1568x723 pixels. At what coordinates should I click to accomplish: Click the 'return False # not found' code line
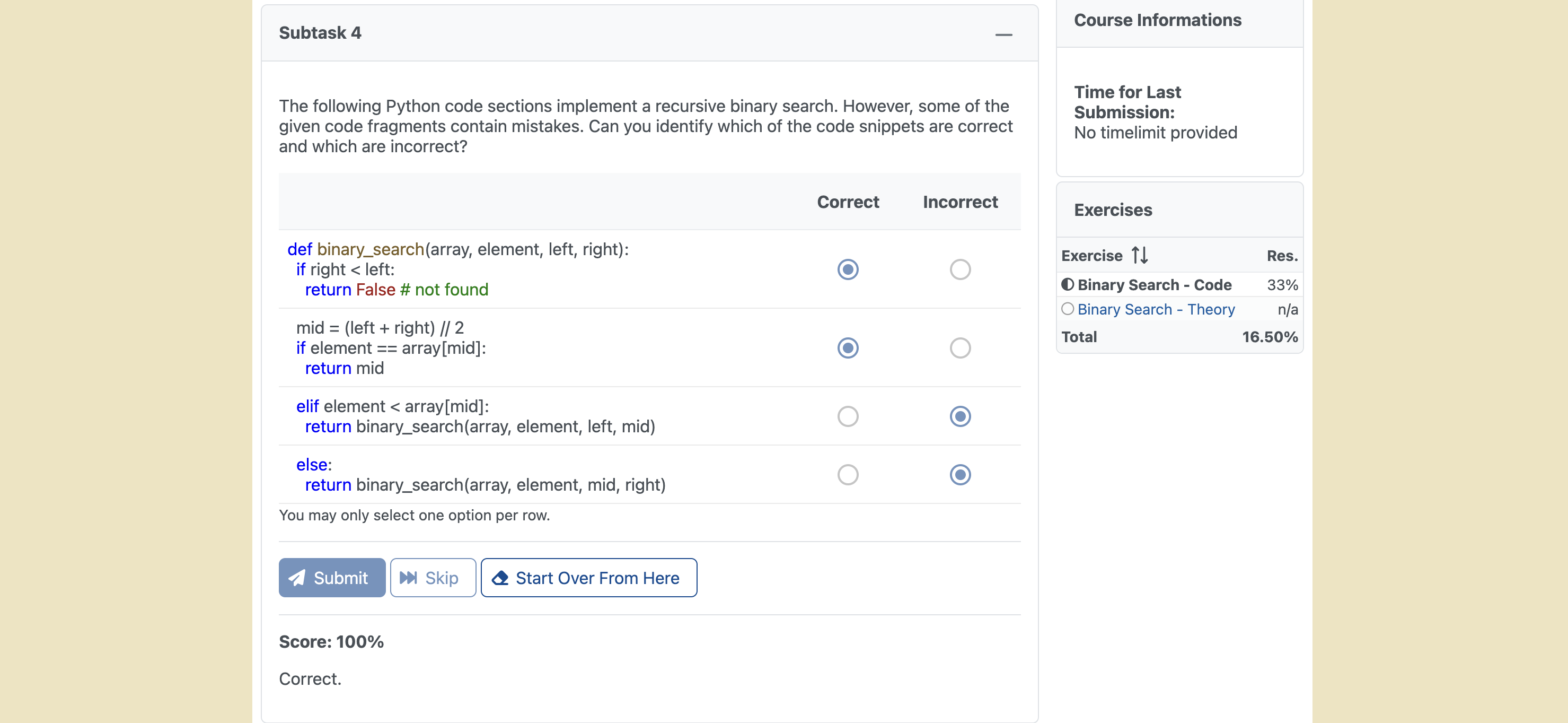[x=397, y=290]
